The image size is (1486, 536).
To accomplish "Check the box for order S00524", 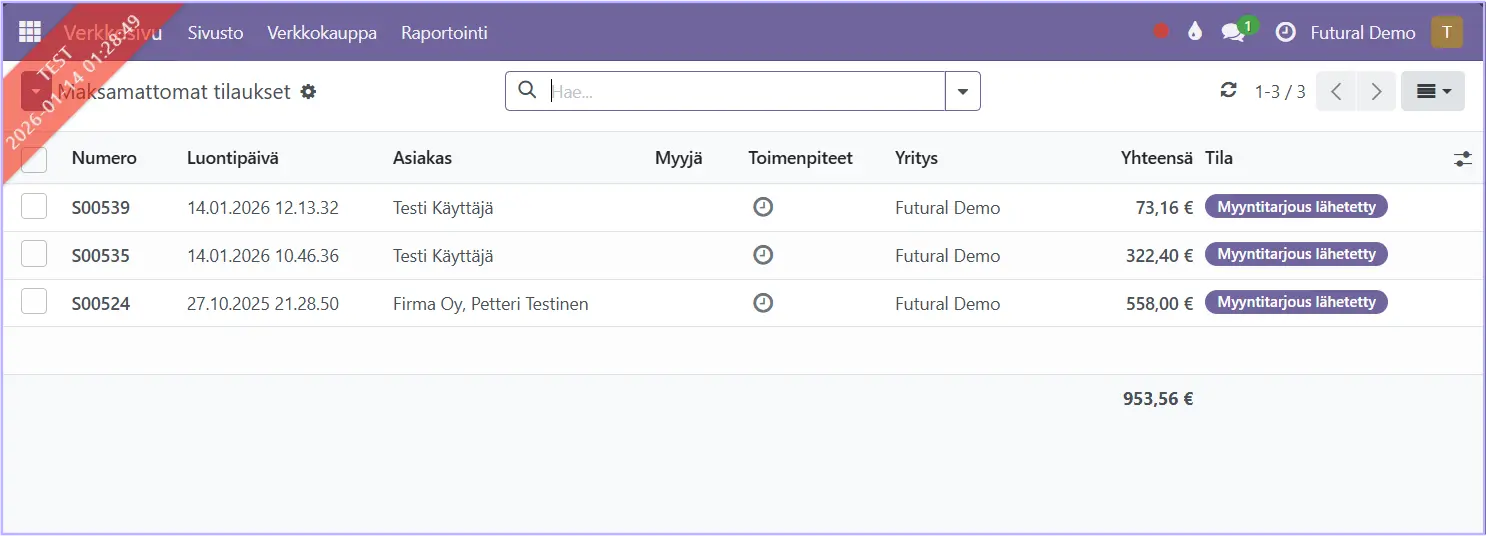I will click(x=34, y=302).
